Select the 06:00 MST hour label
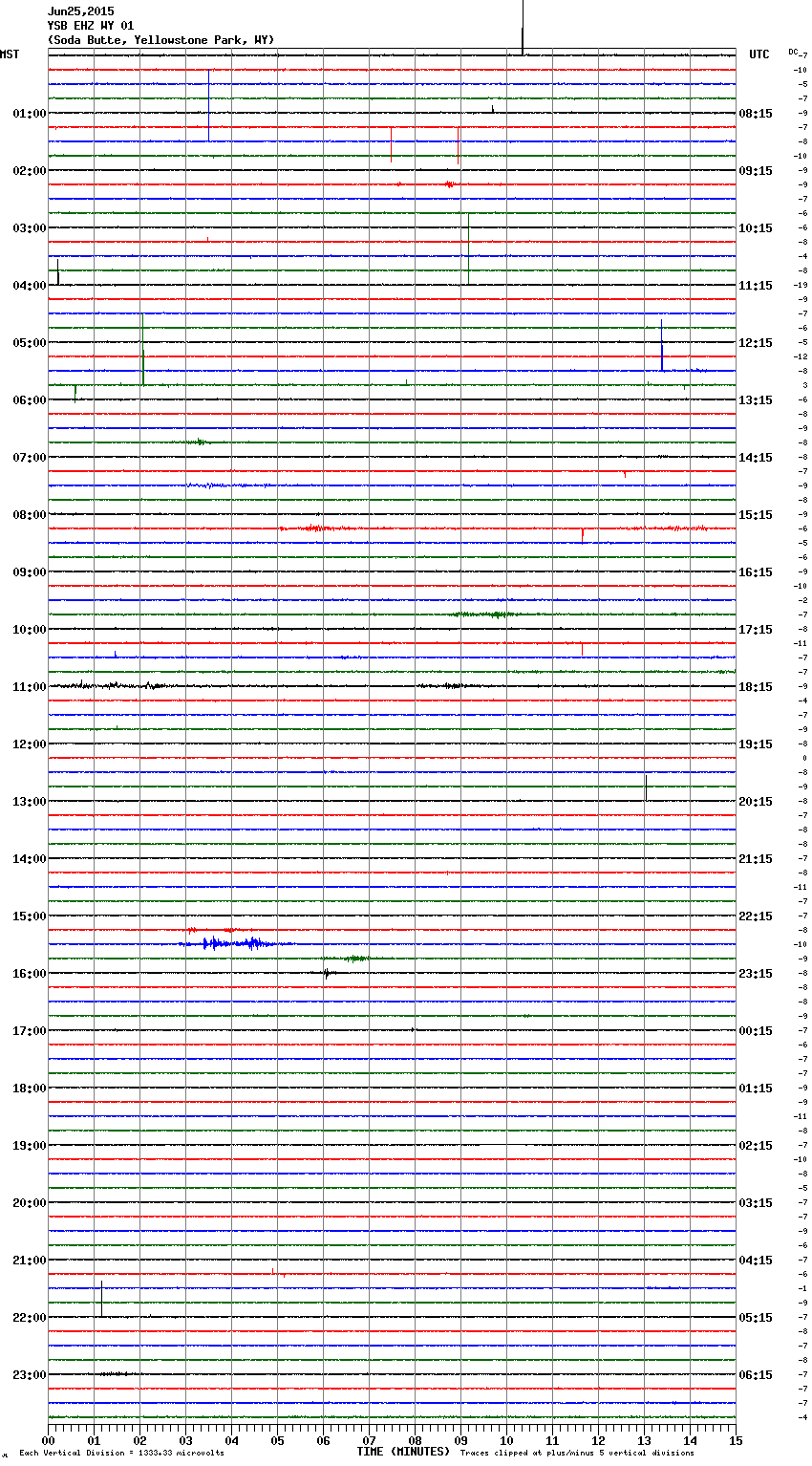This screenshot has height=1466, width=812. 30,400
